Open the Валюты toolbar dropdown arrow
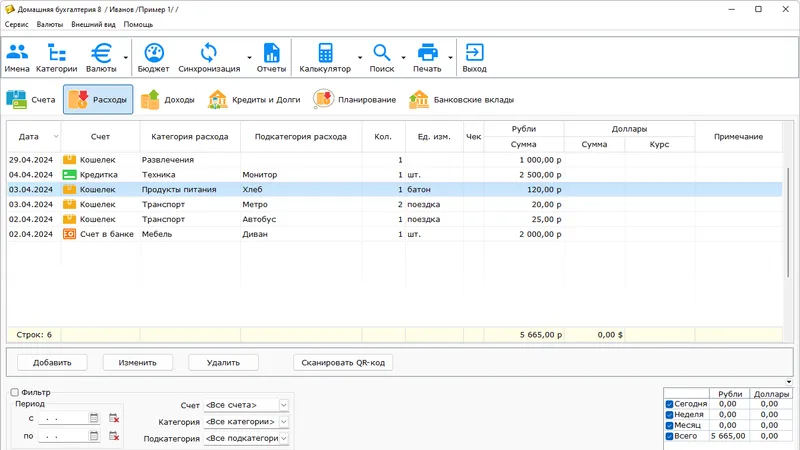The width and height of the screenshot is (800, 450). pos(126,58)
